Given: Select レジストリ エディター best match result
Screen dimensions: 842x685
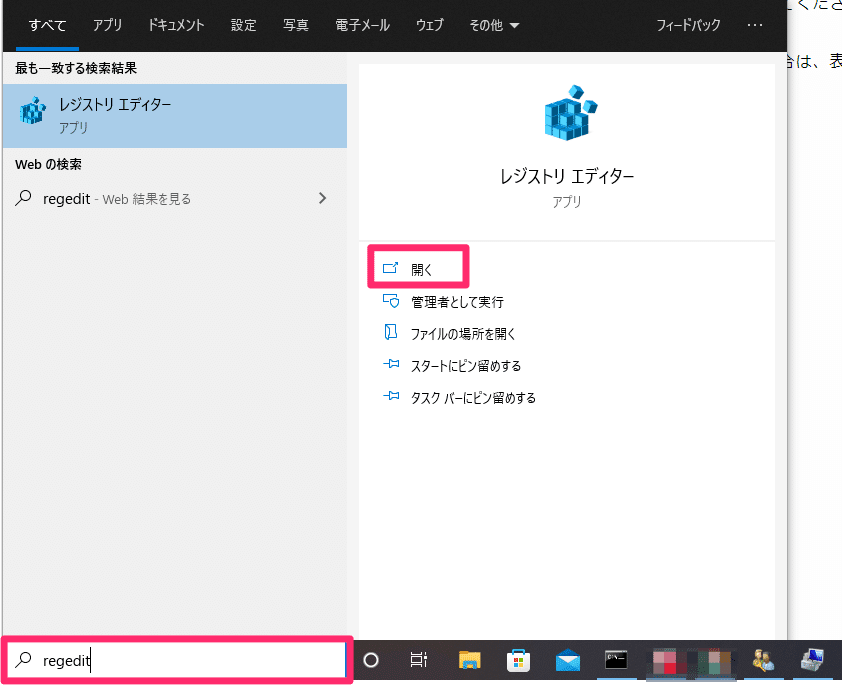Looking at the screenshot, I should click(x=175, y=115).
